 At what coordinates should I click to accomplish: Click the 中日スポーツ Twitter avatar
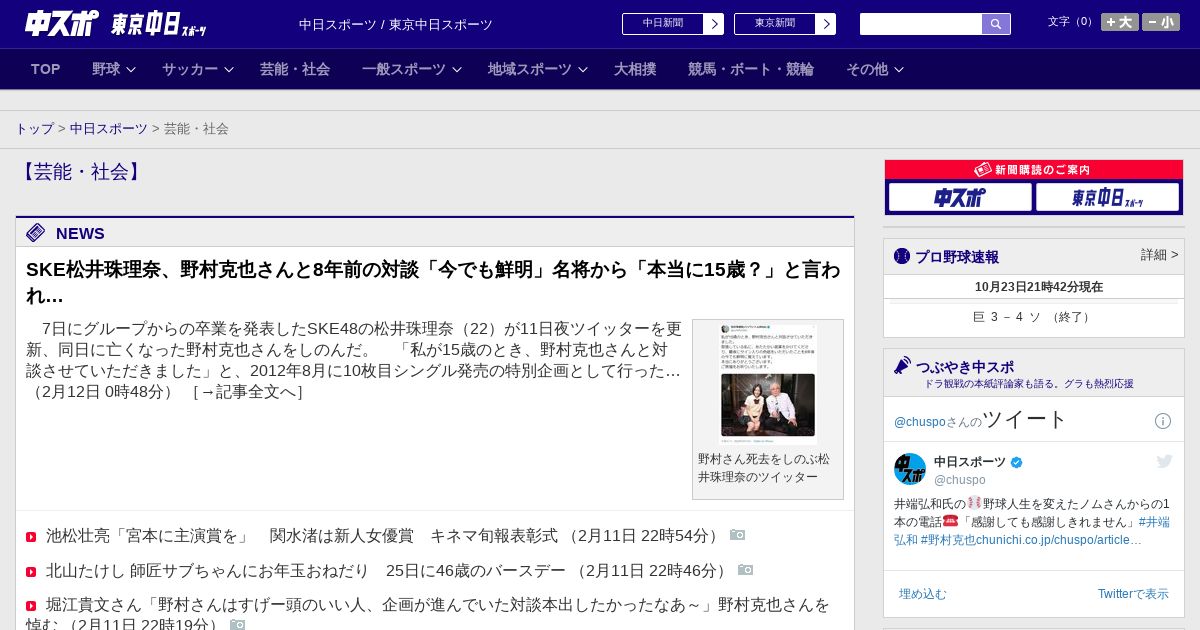(x=910, y=469)
